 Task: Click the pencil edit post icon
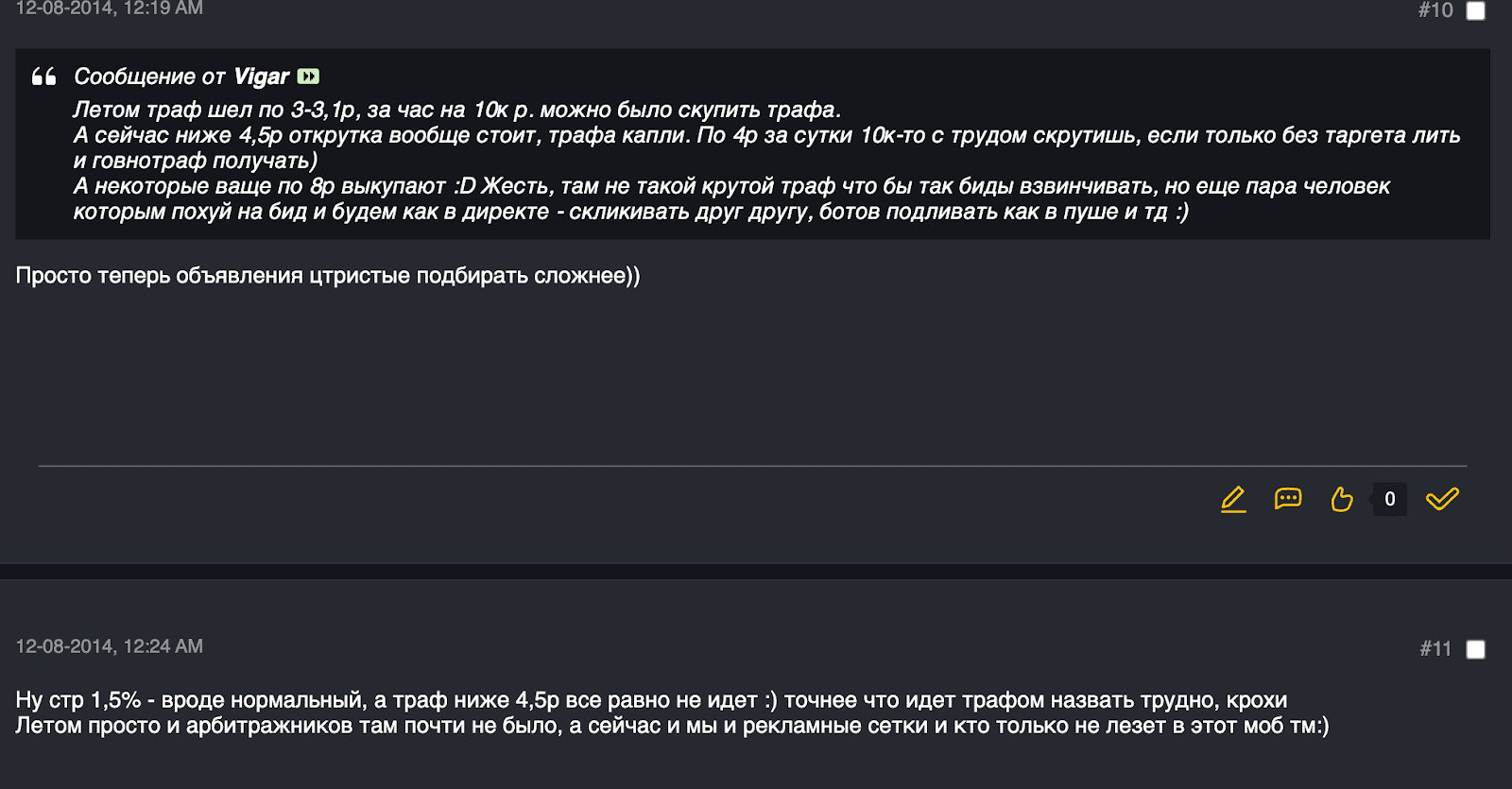pos(1233,499)
